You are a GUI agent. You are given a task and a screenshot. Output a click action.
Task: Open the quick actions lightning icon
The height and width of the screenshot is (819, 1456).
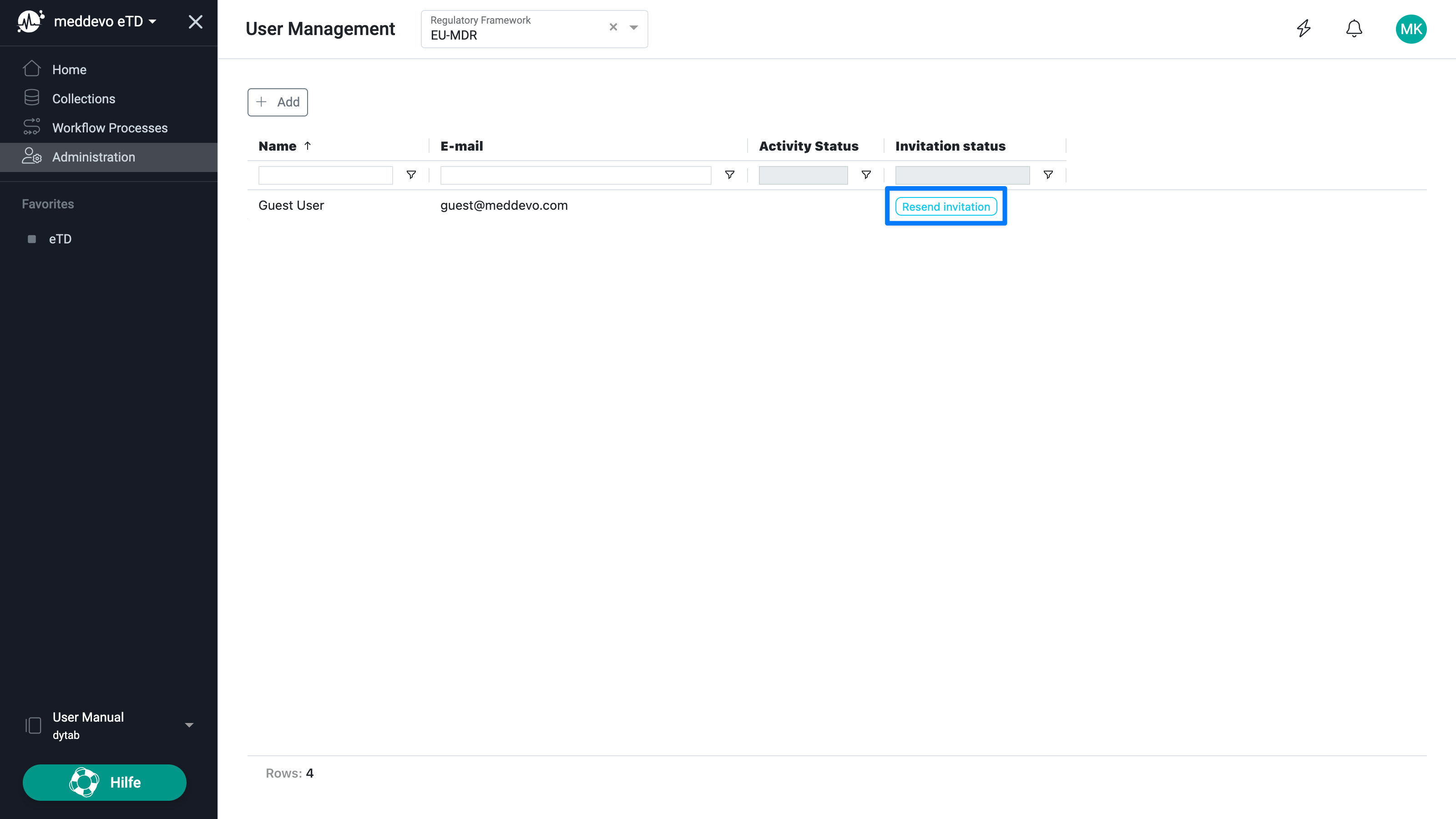1304,28
